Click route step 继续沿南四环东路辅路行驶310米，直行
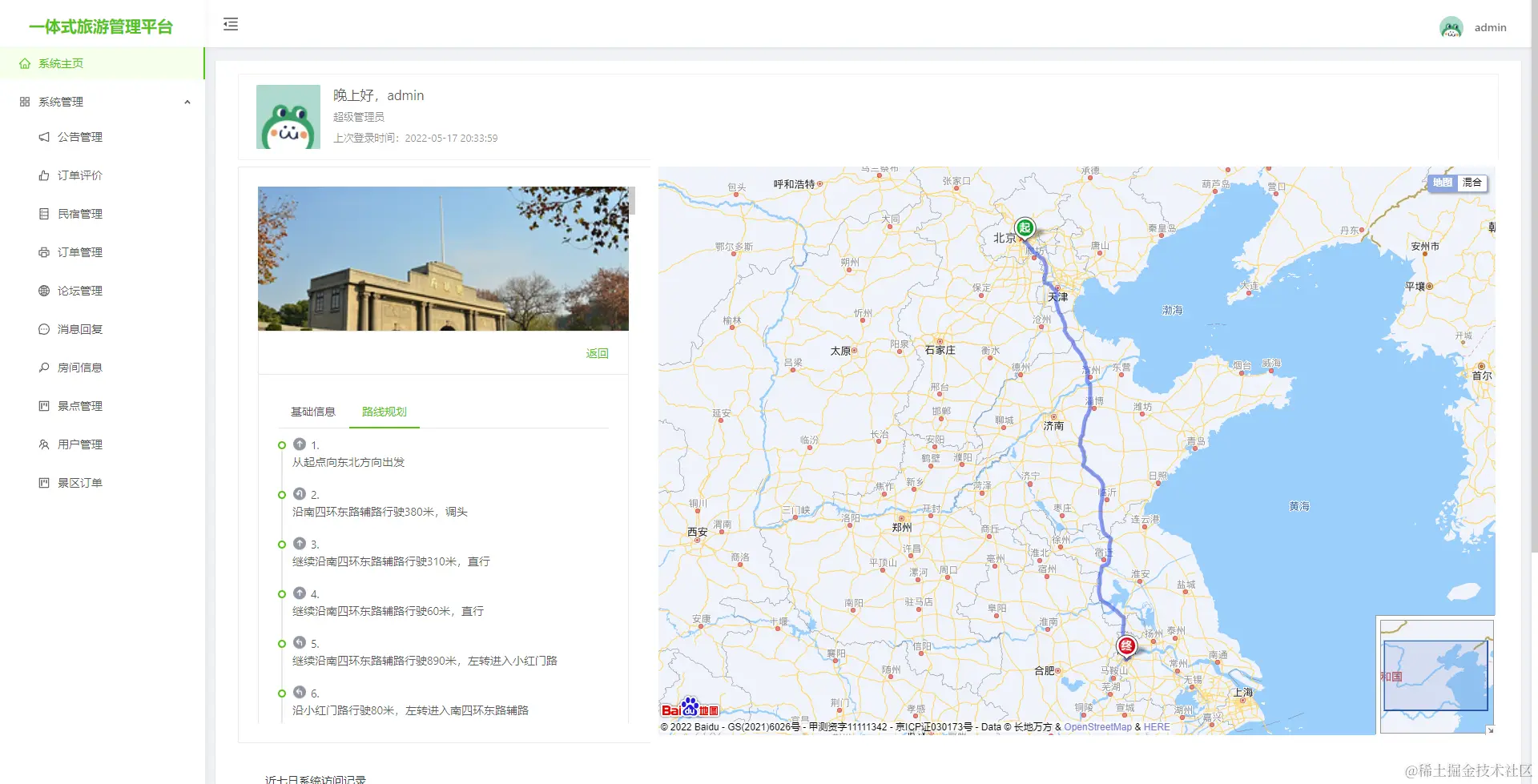This screenshot has width=1538, height=784. click(x=391, y=561)
